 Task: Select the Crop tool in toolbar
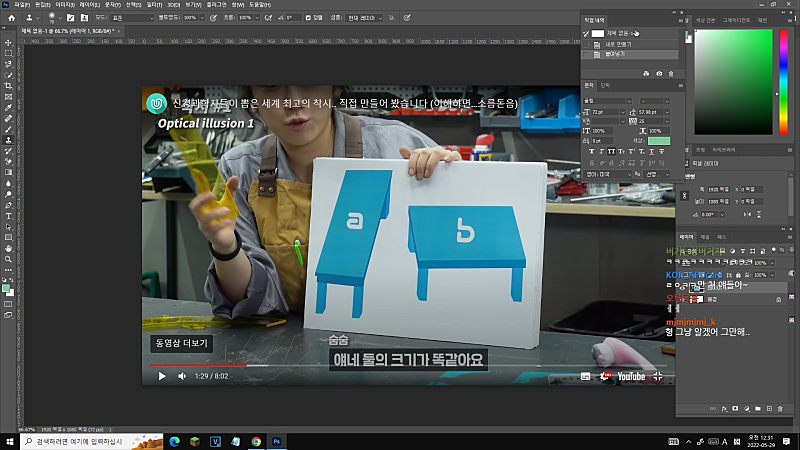[8, 86]
